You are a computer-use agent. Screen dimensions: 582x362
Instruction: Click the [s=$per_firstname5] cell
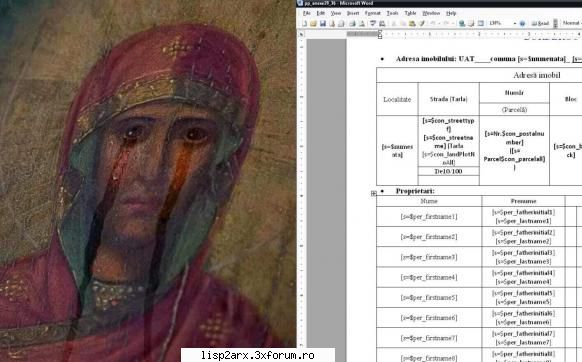(429, 297)
